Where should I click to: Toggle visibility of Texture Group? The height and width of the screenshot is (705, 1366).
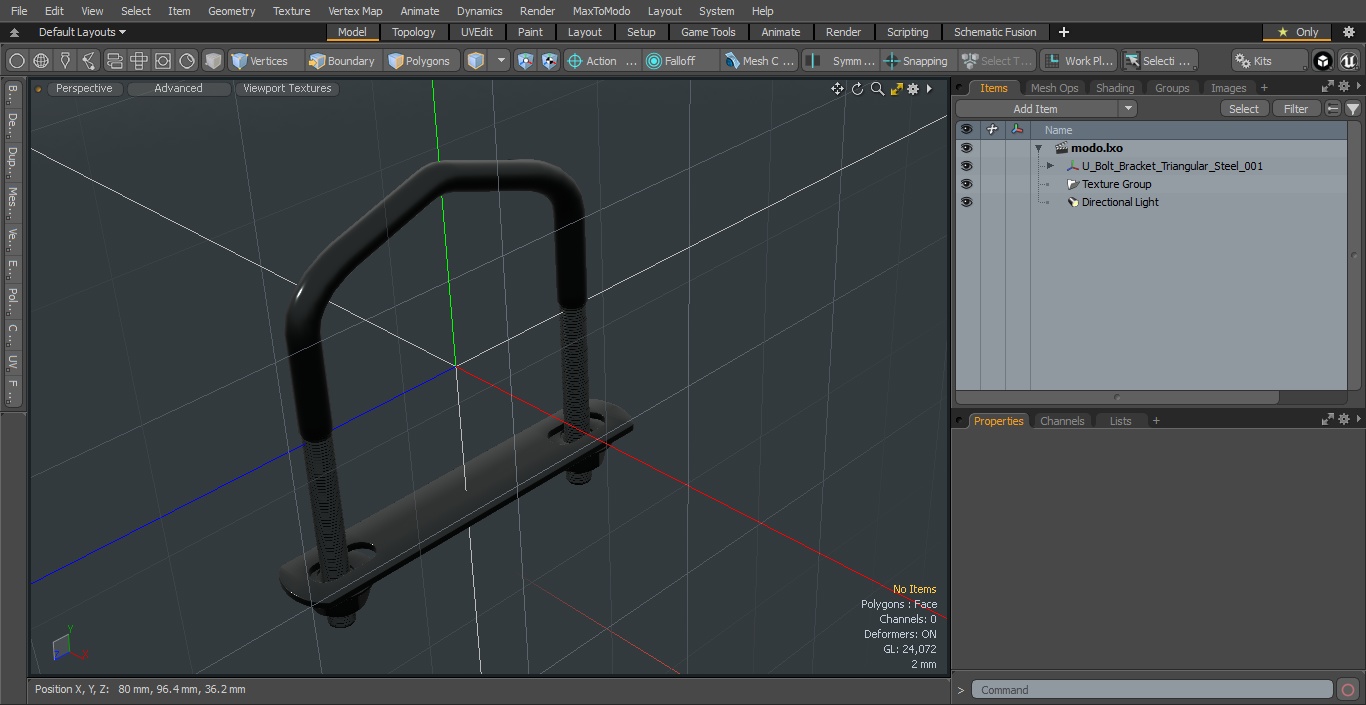click(x=966, y=184)
